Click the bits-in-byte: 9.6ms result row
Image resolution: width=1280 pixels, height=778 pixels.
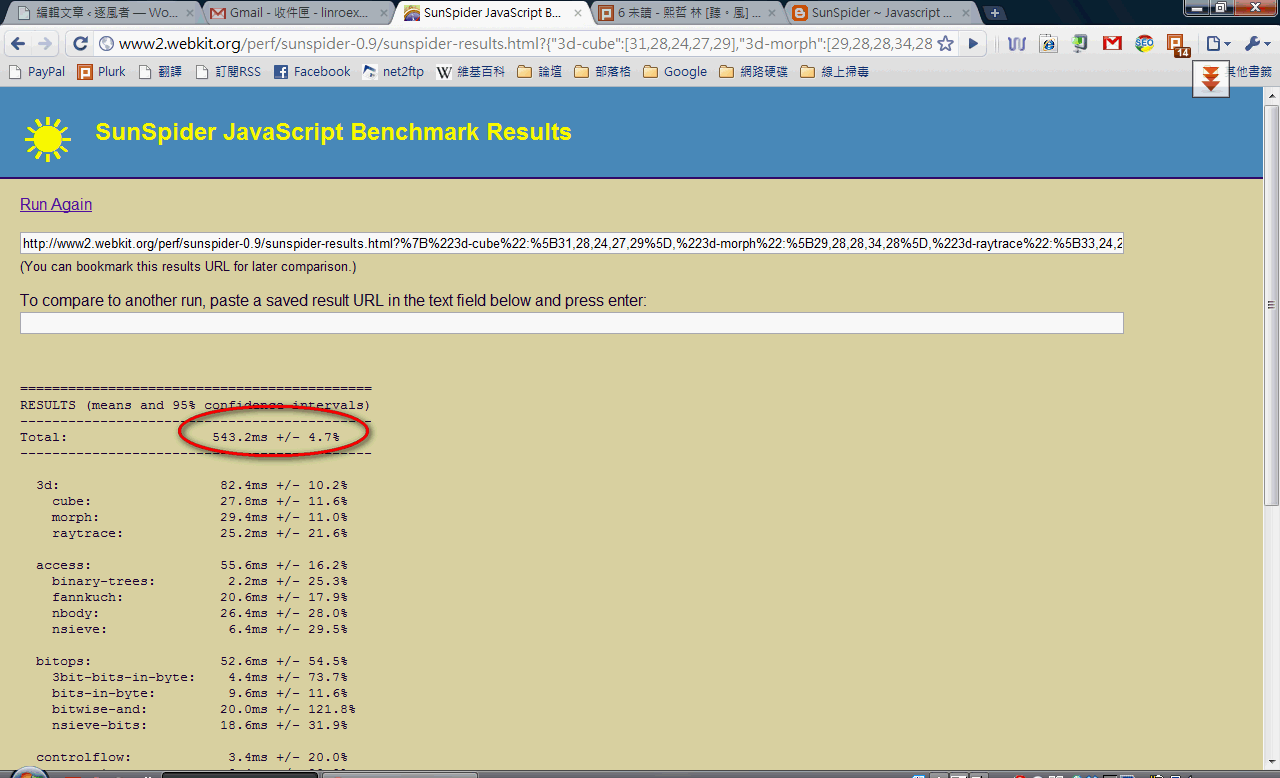point(200,693)
